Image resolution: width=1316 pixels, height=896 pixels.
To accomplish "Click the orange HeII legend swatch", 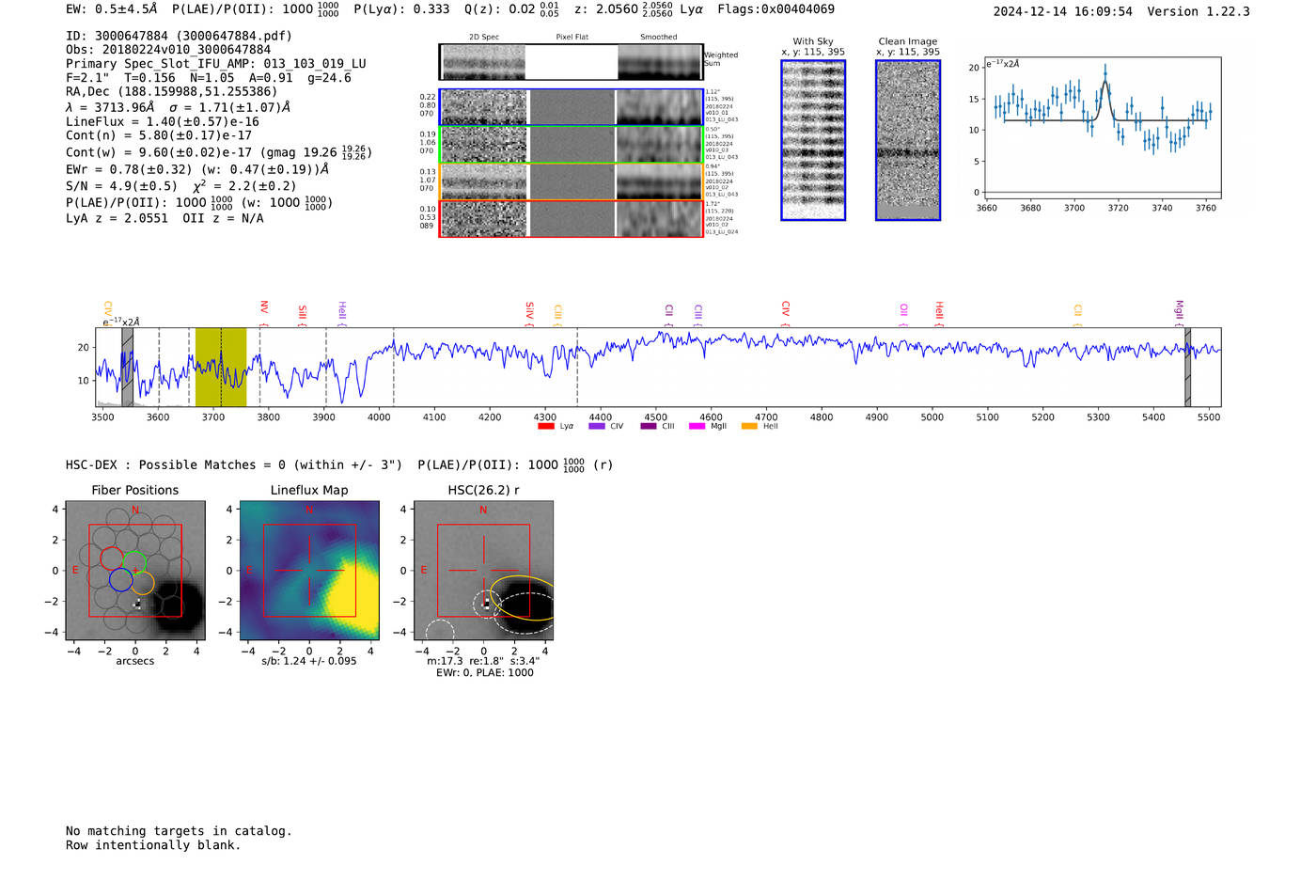I will 749,426.
